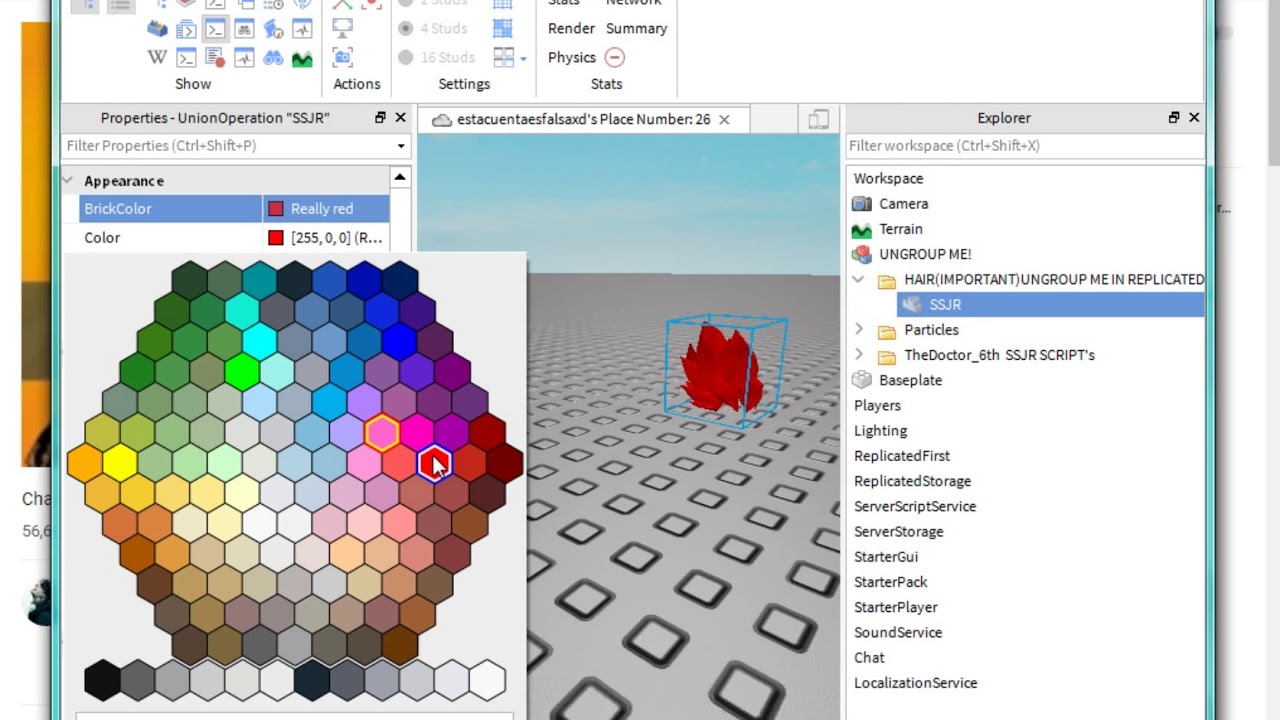
Task: Open the Filter Properties dropdown arrow
Action: 401,146
